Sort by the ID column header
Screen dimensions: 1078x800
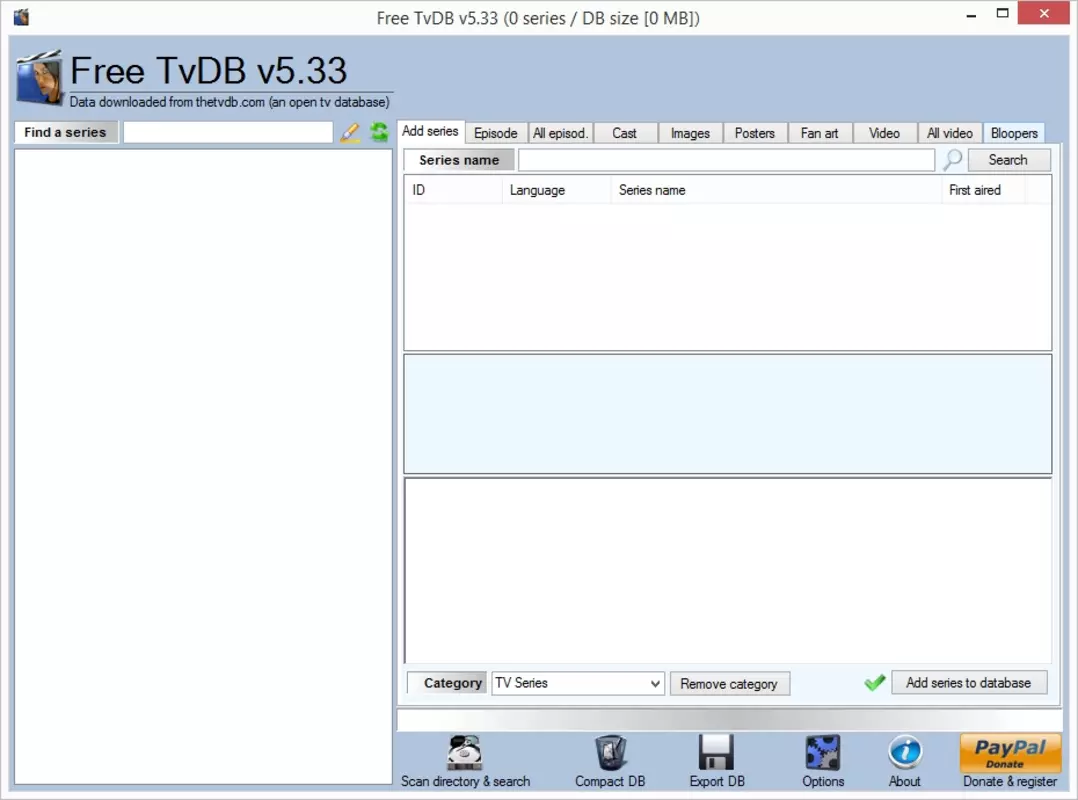[x=453, y=190]
